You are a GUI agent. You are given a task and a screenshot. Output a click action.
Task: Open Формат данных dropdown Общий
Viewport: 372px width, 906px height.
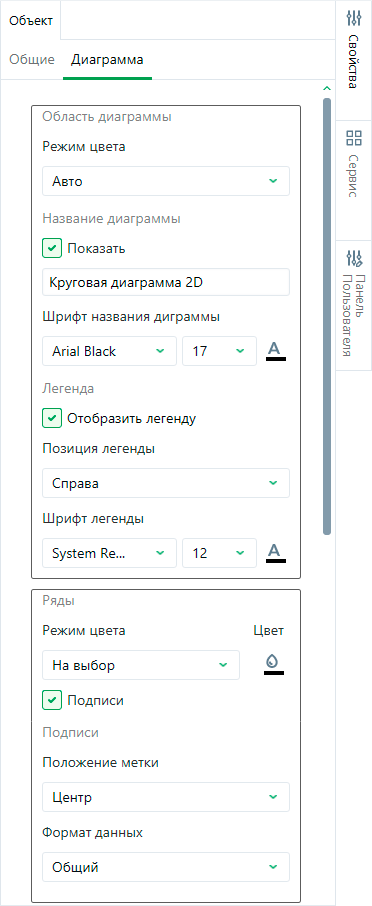coord(166,867)
